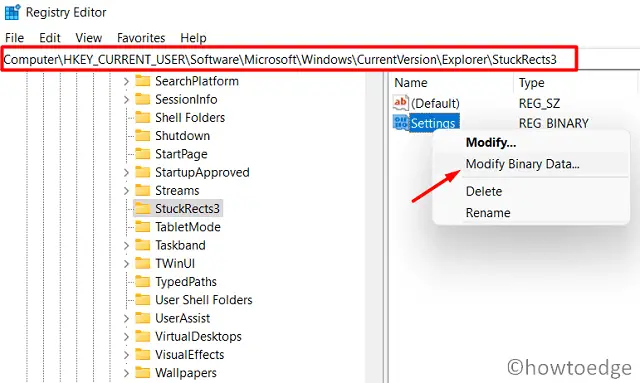
Task: Select the StartPage key label
Action: (x=181, y=154)
